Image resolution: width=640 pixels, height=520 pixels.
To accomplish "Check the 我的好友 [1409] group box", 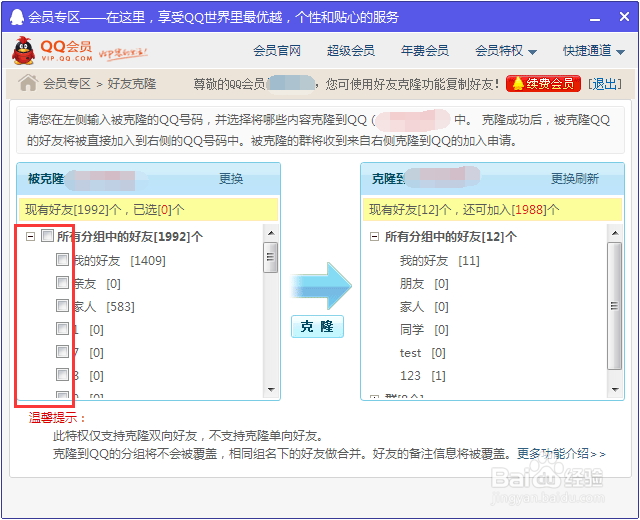I will pyautogui.click(x=62, y=259).
